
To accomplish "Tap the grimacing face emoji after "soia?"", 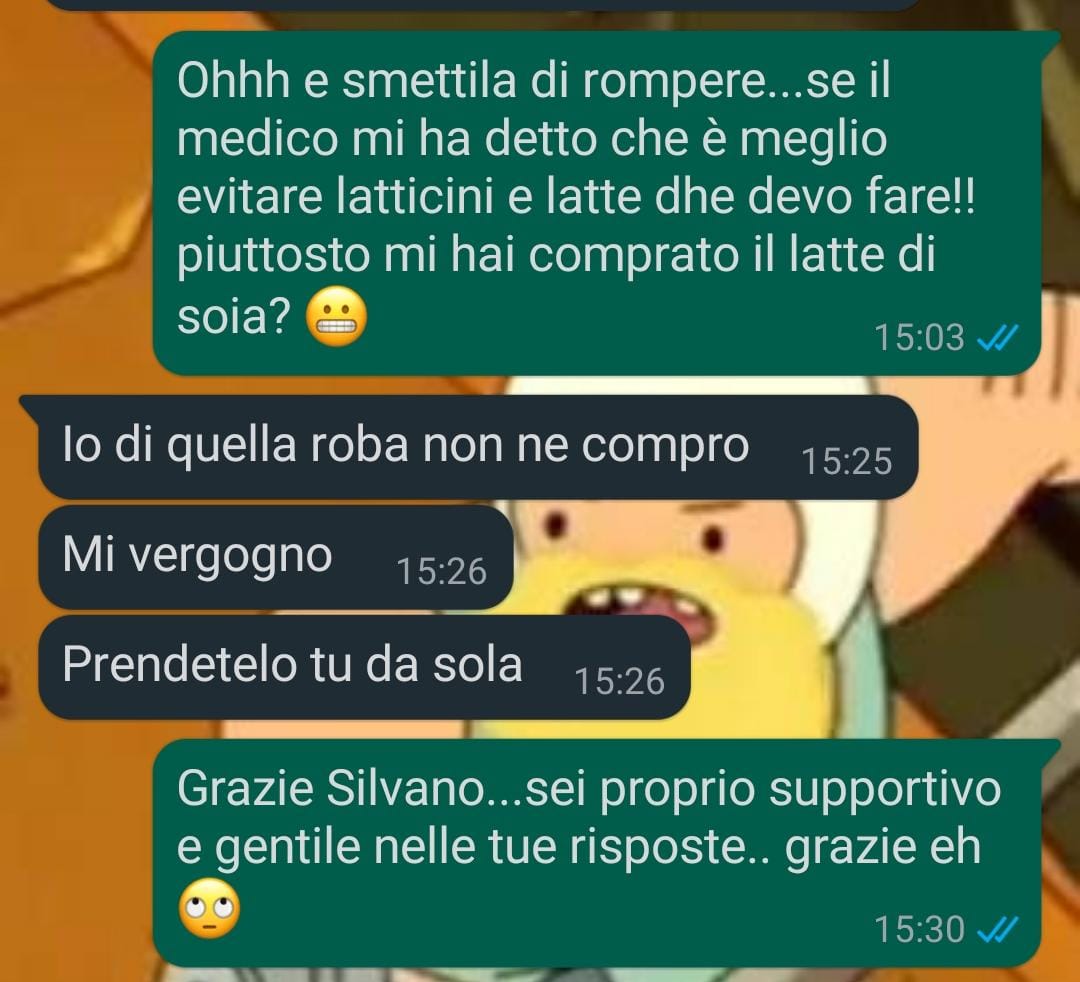I will (x=337, y=315).
